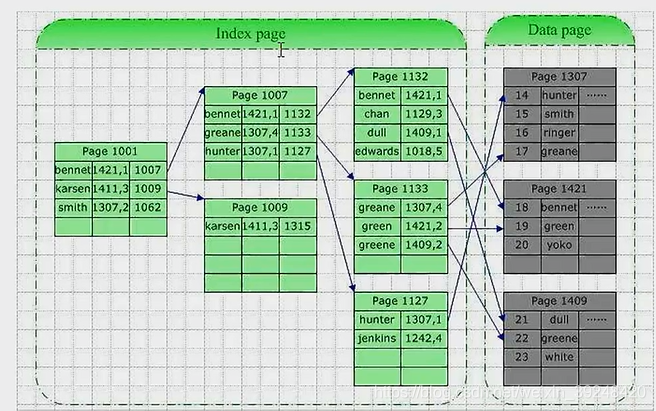Image resolution: width=656 pixels, height=411 pixels.
Task: Click the "1409,2" row locator cell
Action: [424, 245]
